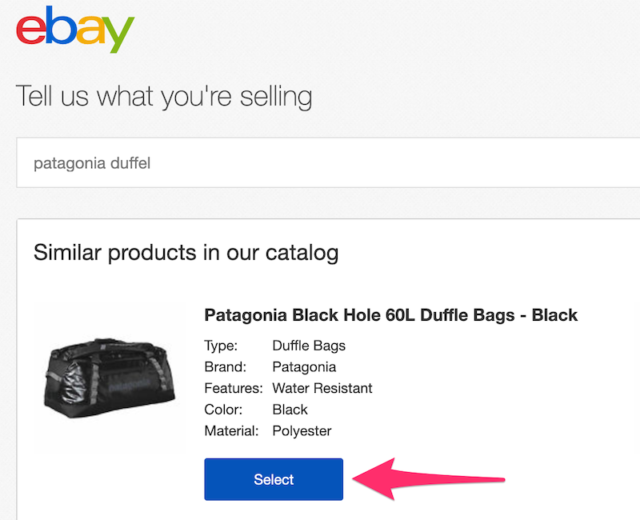Select the 'Duffle Bags' type value
Image resolution: width=640 pixels, height=520 pixels.
309,346
